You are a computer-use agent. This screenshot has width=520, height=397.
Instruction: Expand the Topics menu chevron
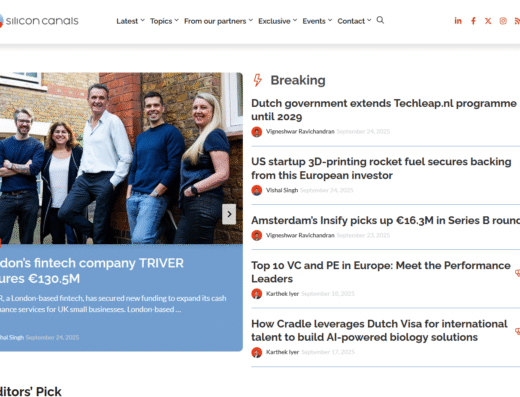click(x=177, y=20)
